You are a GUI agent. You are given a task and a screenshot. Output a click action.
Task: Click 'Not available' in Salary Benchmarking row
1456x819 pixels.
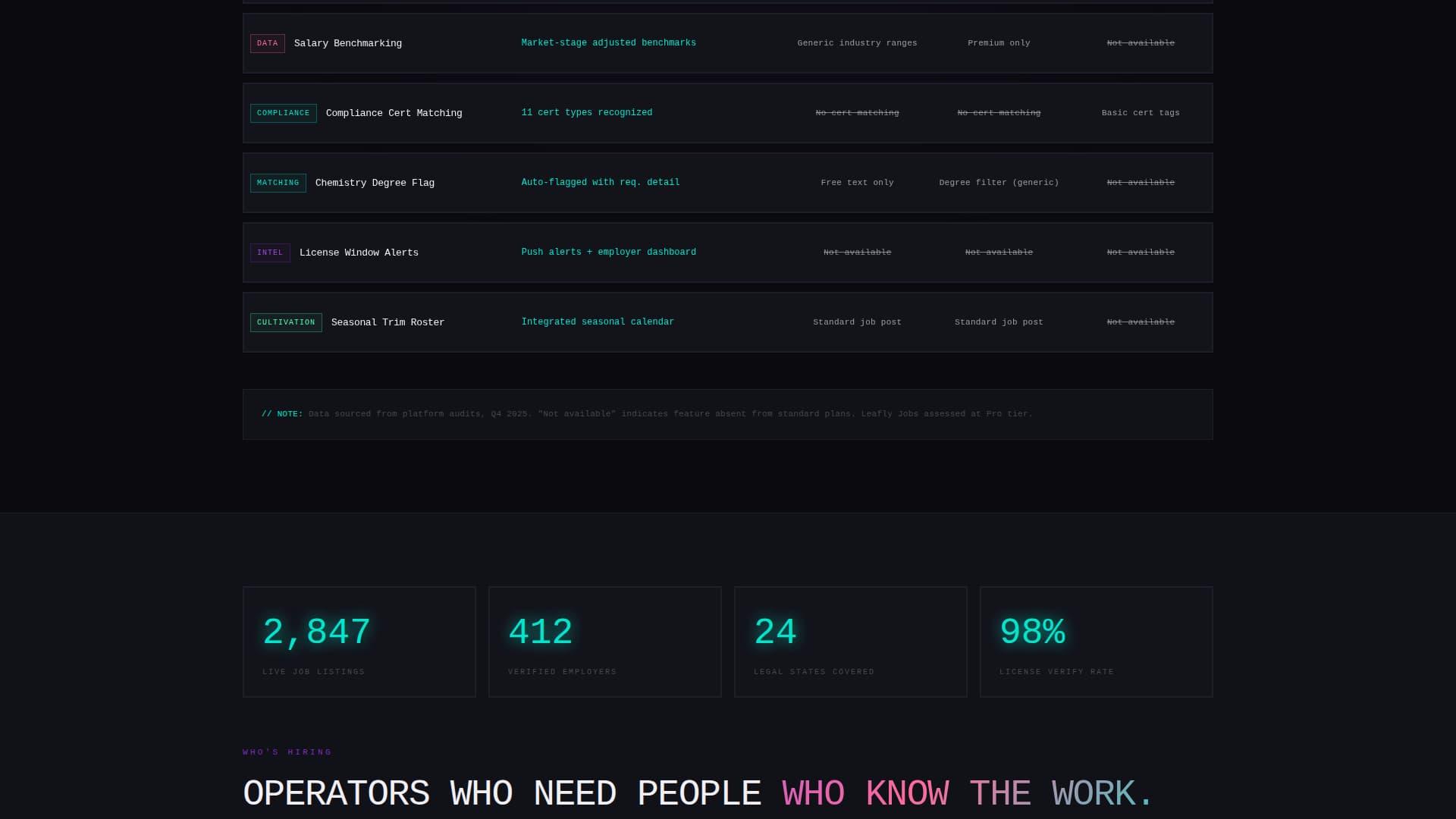click(1141, 43)
